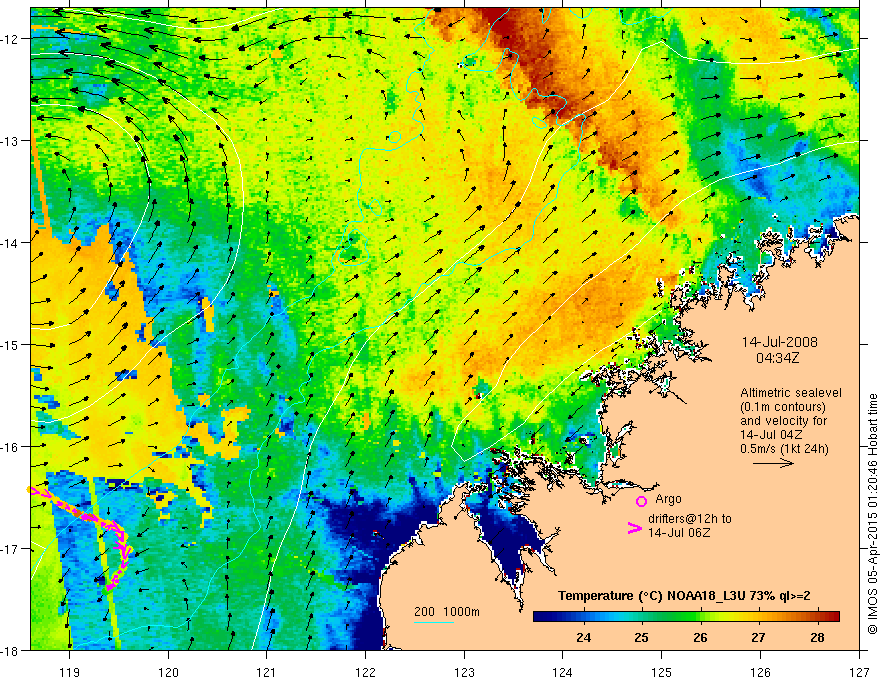Click the 'Altimetric sealevel' legend text
This screenshot has height=680, width=880.
coord(791,393)
